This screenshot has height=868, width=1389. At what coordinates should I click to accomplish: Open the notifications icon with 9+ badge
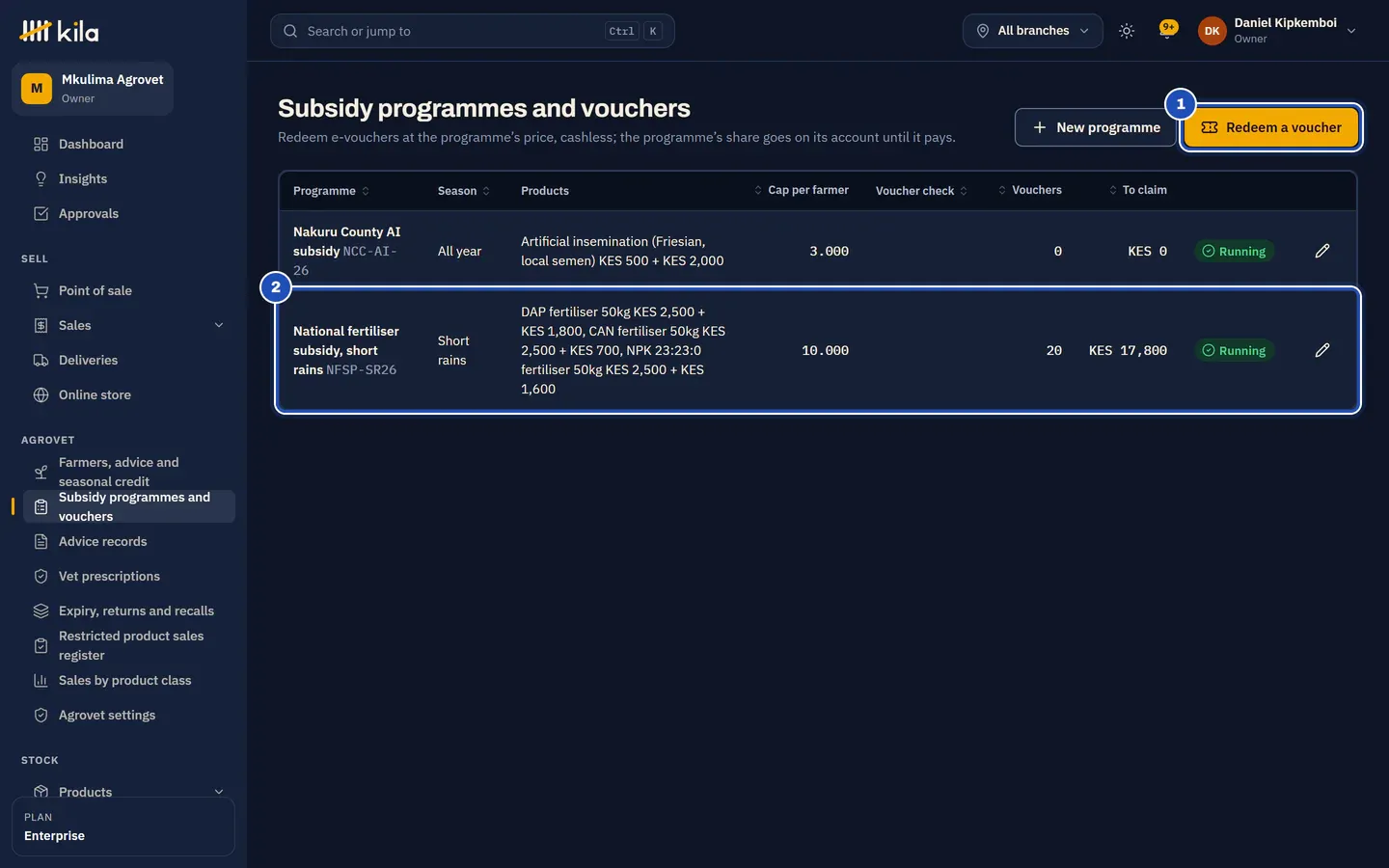(x=1168, y=30)
